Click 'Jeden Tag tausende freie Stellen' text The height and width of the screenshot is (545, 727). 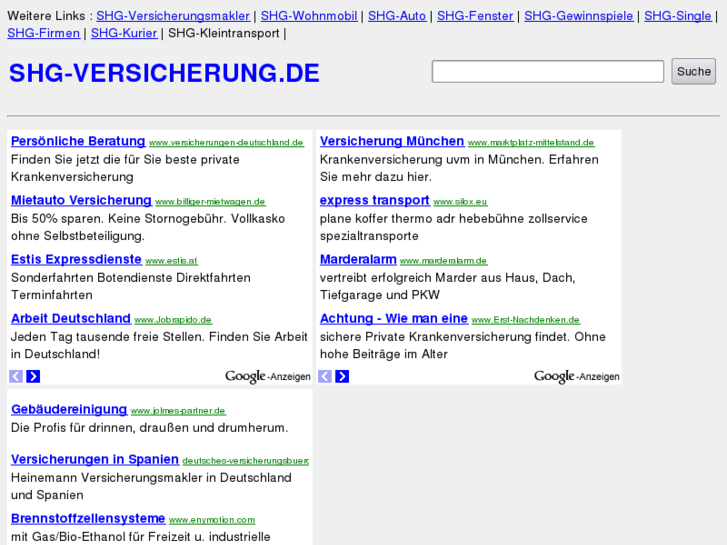[x=159, y=346]
